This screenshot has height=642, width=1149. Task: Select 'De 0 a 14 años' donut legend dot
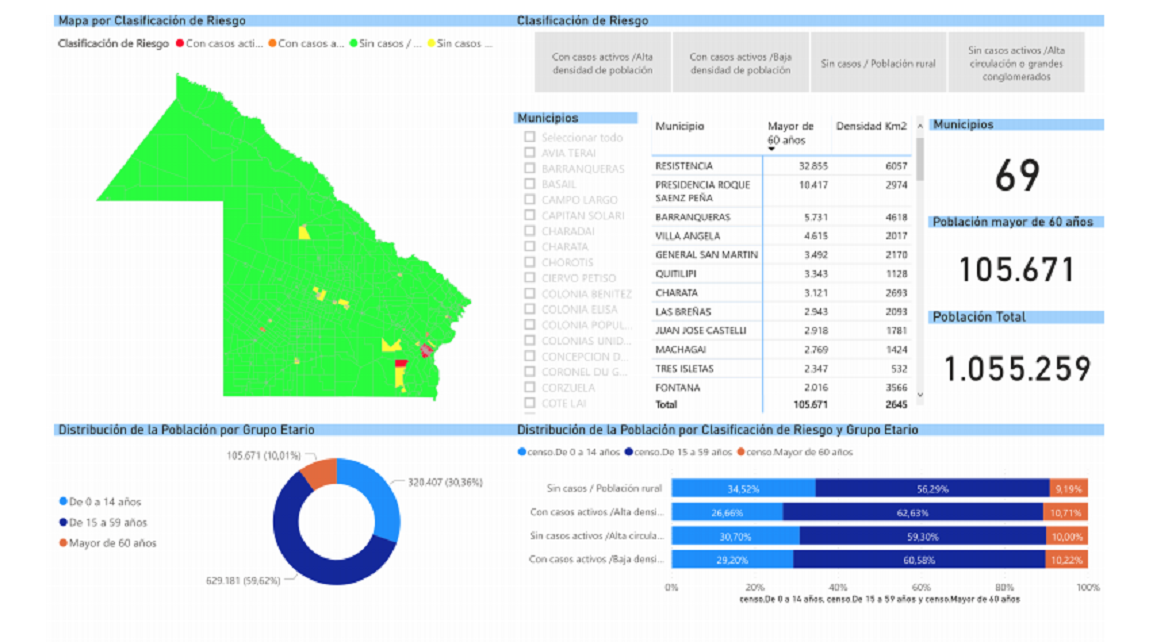point(64,501)
